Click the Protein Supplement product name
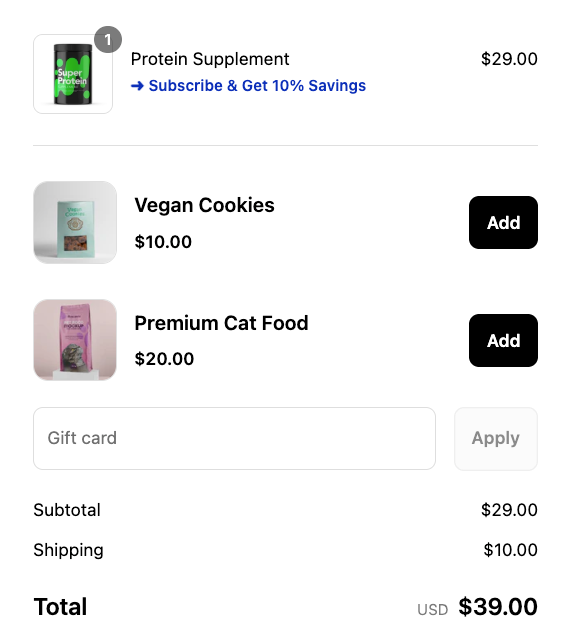Image resolution: width=577 pixels, height=638 pixels. 210,59
